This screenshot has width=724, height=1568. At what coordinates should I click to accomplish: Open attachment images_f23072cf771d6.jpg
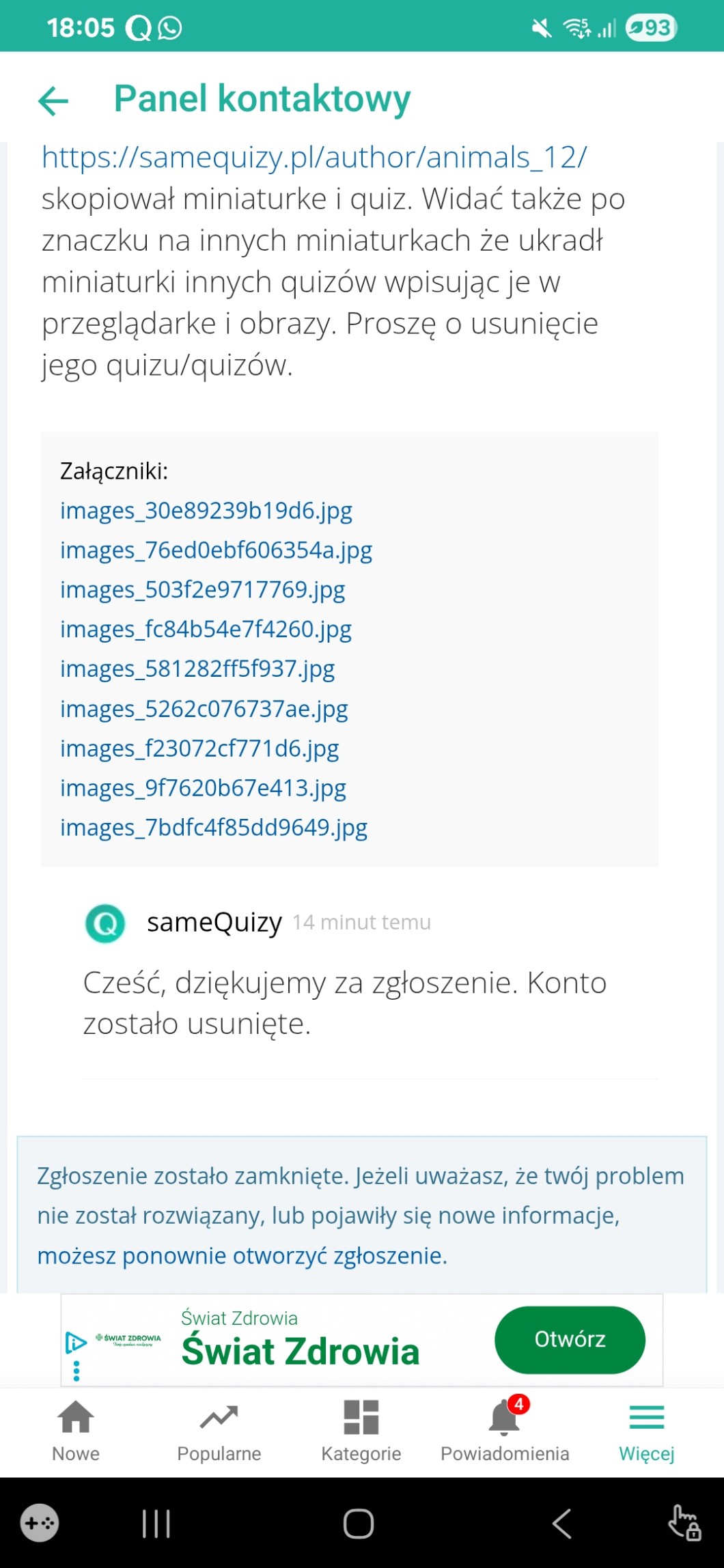pos(199,748)
